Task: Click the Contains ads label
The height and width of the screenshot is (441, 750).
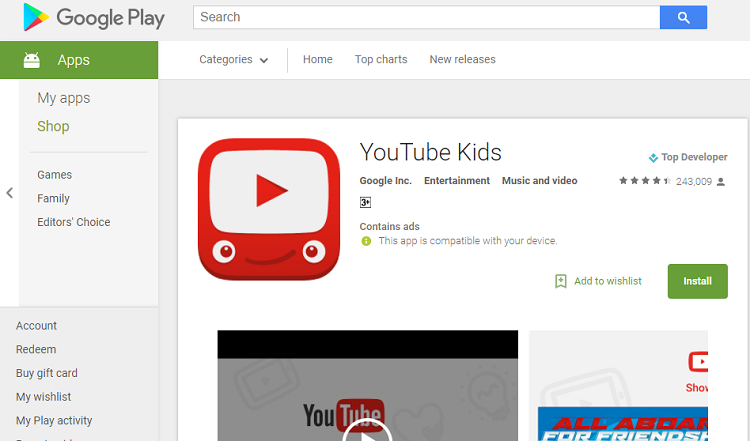Action: point(389,227)
